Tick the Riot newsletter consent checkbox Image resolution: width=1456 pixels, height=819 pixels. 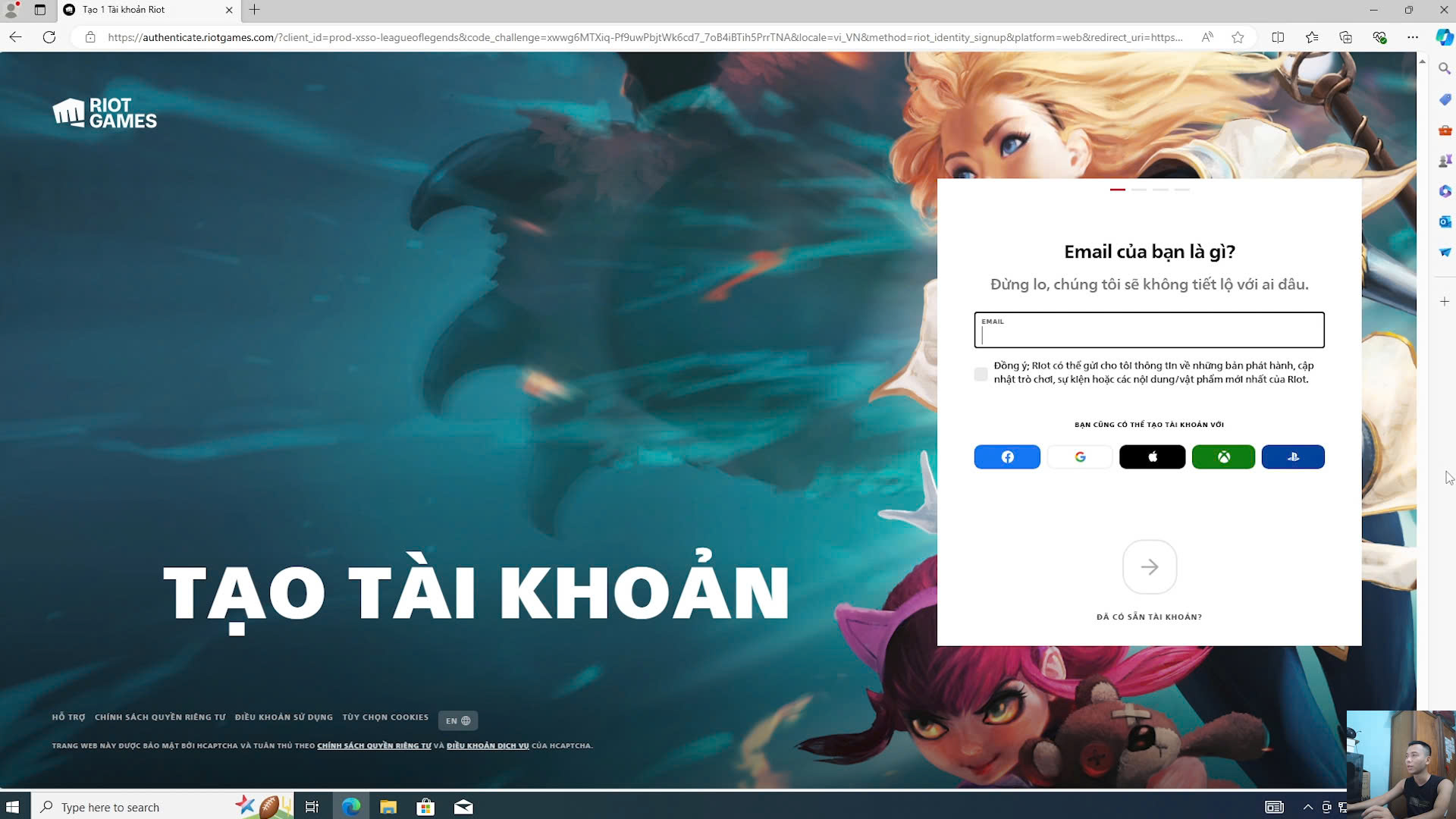point(981,374)
